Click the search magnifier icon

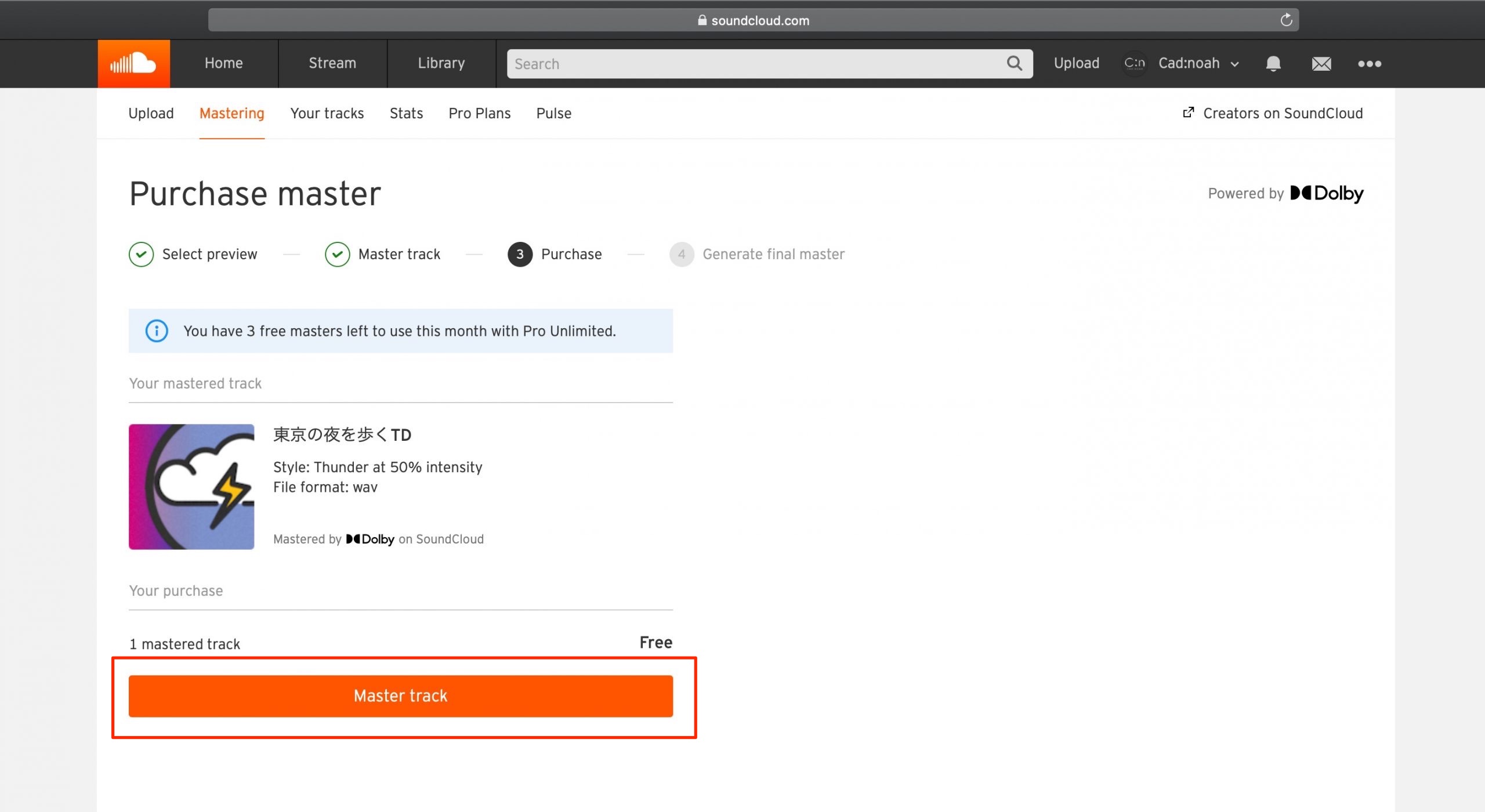point(1014,63)
